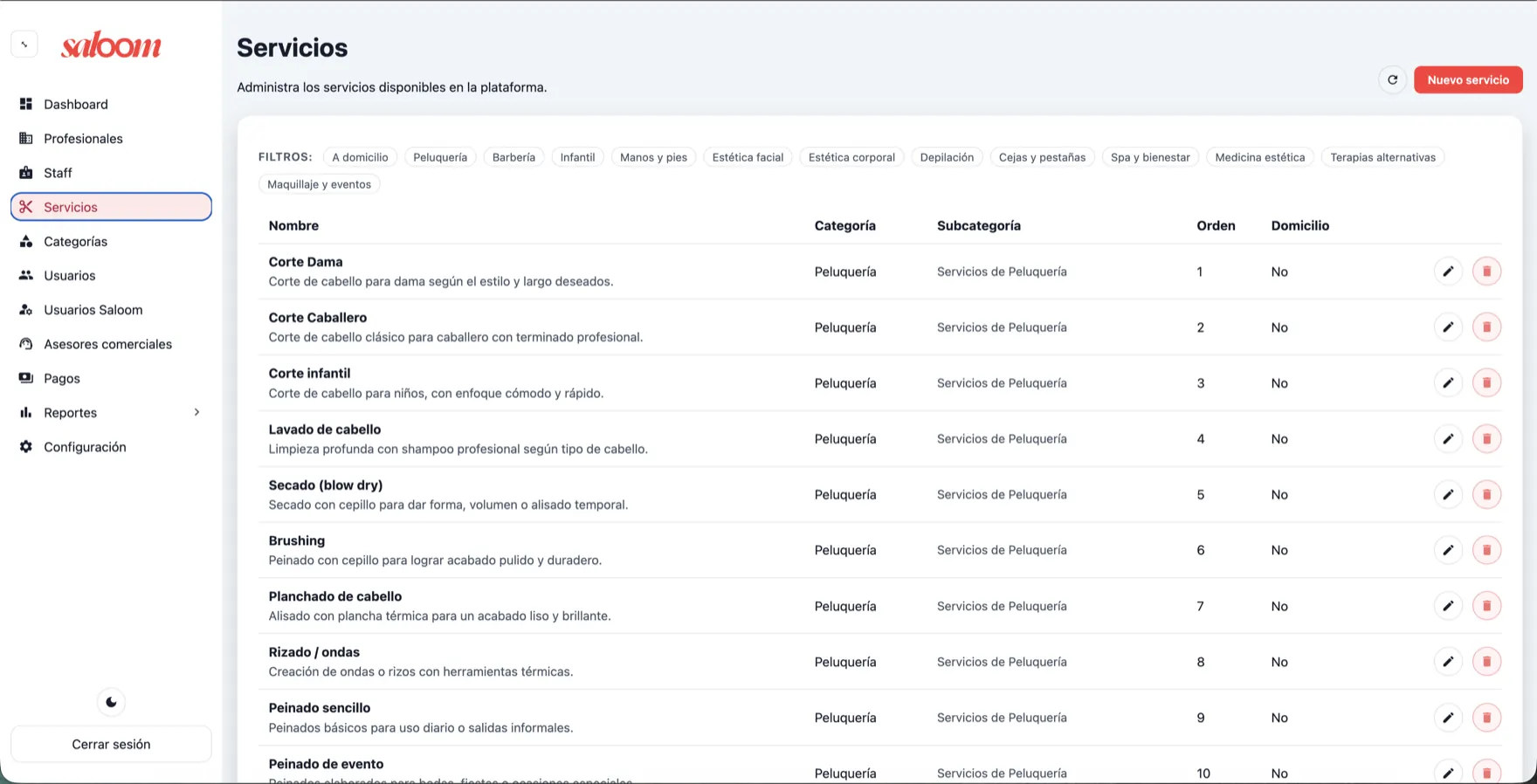The image size is (1537, 784).
Task: Toggle the Manos y pies filter
Action: click(x=653, y=157)
